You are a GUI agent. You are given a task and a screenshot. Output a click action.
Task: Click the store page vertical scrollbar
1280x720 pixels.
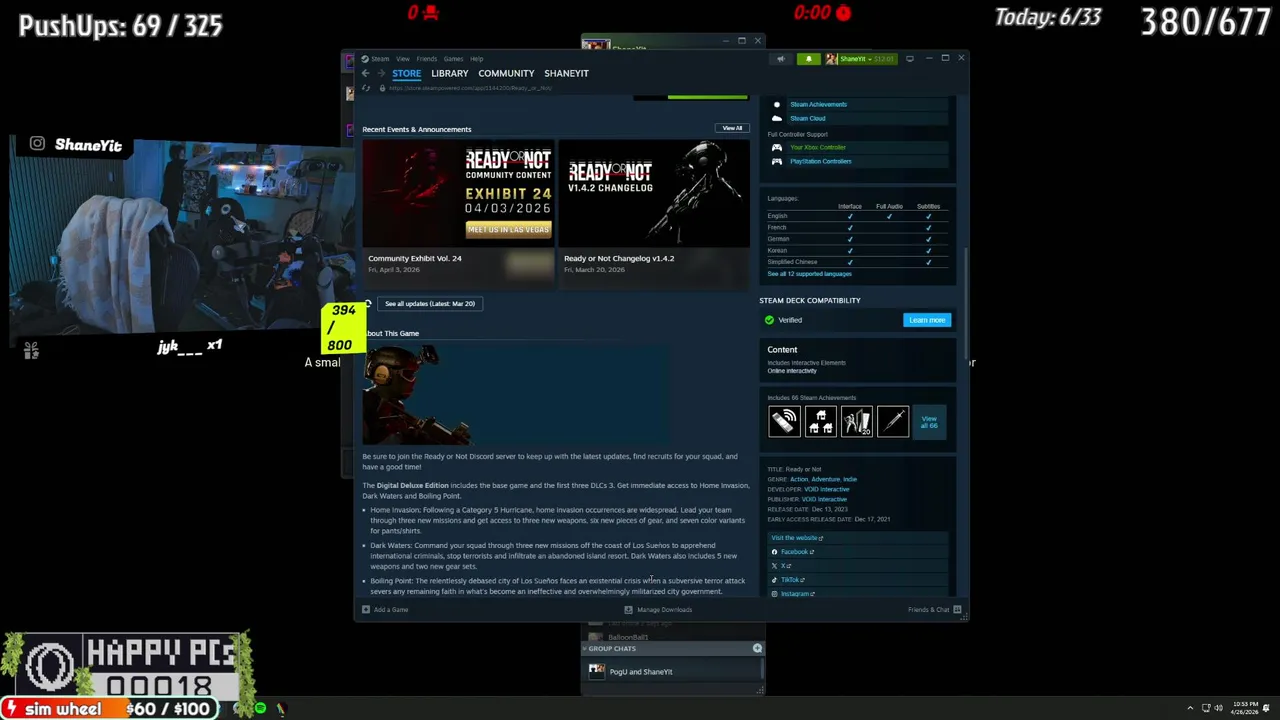(965, 305)
